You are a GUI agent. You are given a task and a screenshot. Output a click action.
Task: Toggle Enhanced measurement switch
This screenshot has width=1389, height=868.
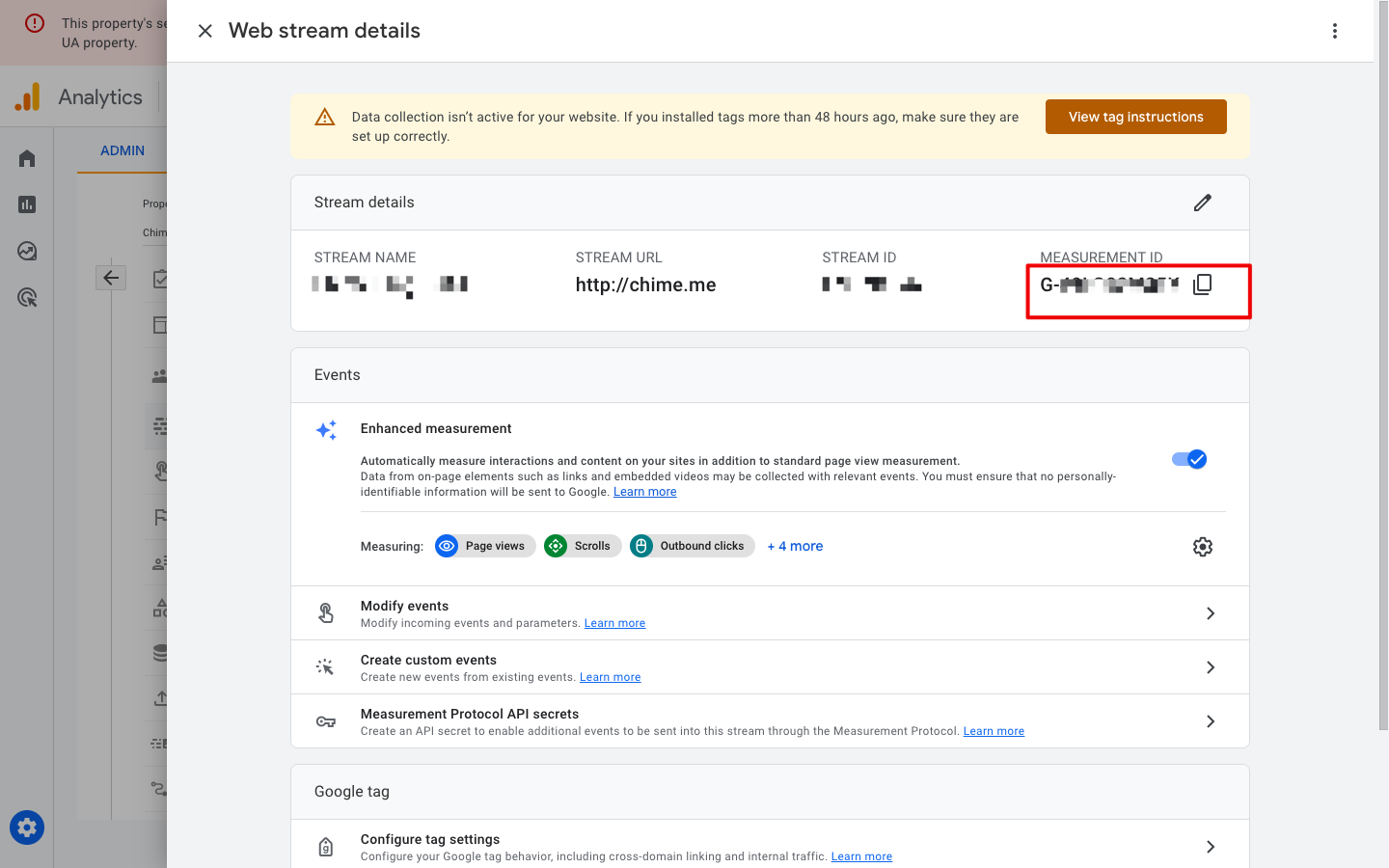[1189, 459]
